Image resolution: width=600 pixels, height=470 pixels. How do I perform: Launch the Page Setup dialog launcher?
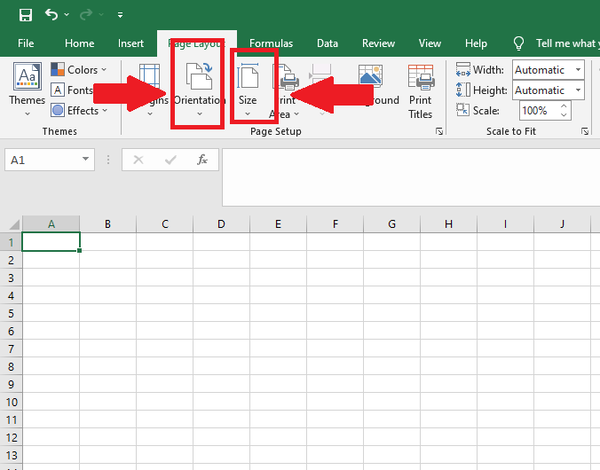click(439, 131)
